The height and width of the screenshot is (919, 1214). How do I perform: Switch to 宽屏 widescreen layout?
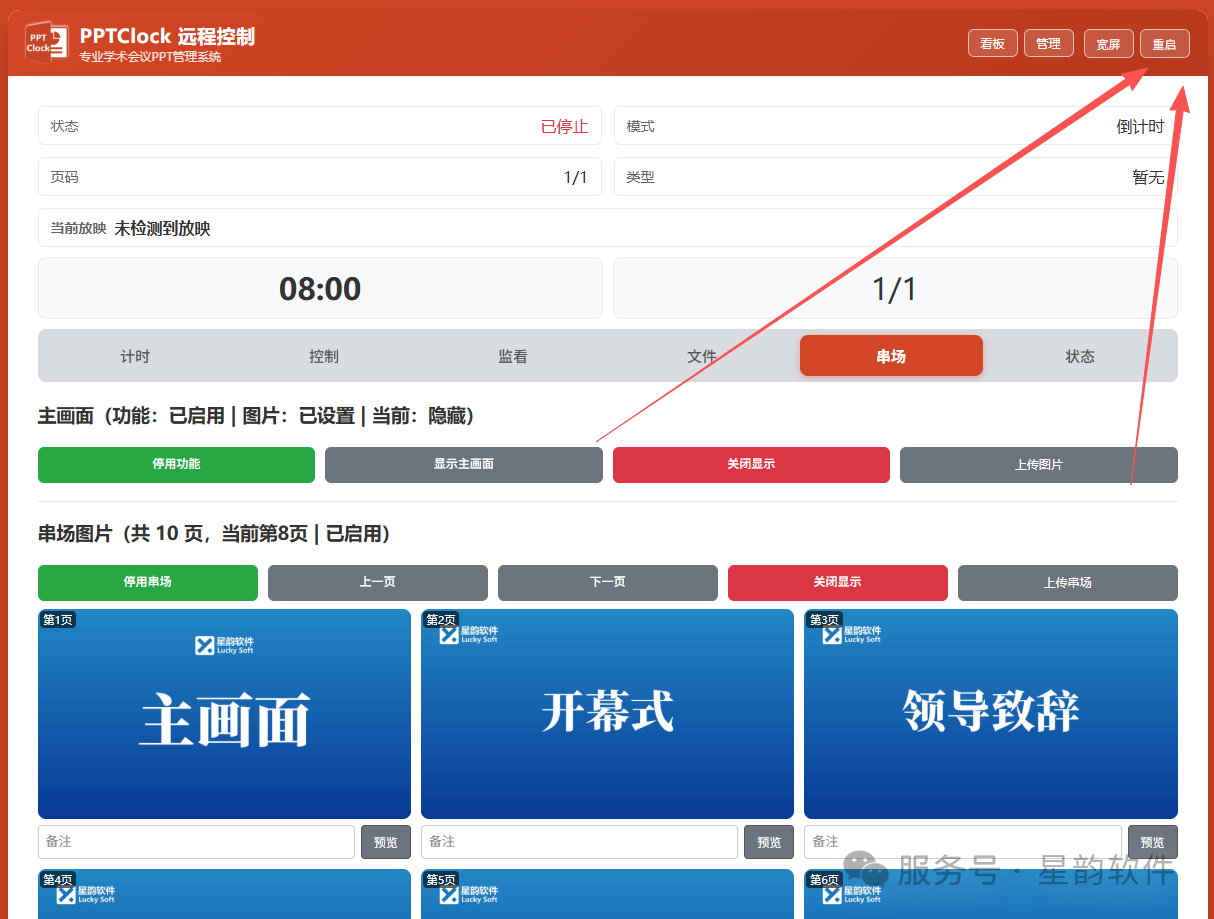[1108, 44]
